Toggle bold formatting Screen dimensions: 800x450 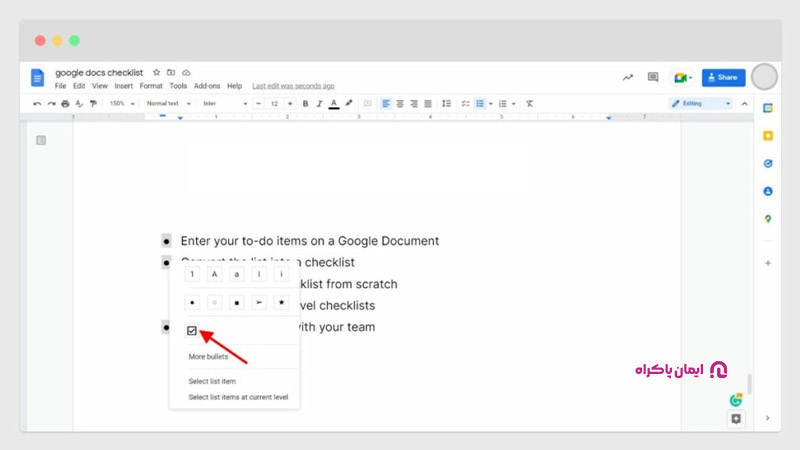[x=305, y=103]
